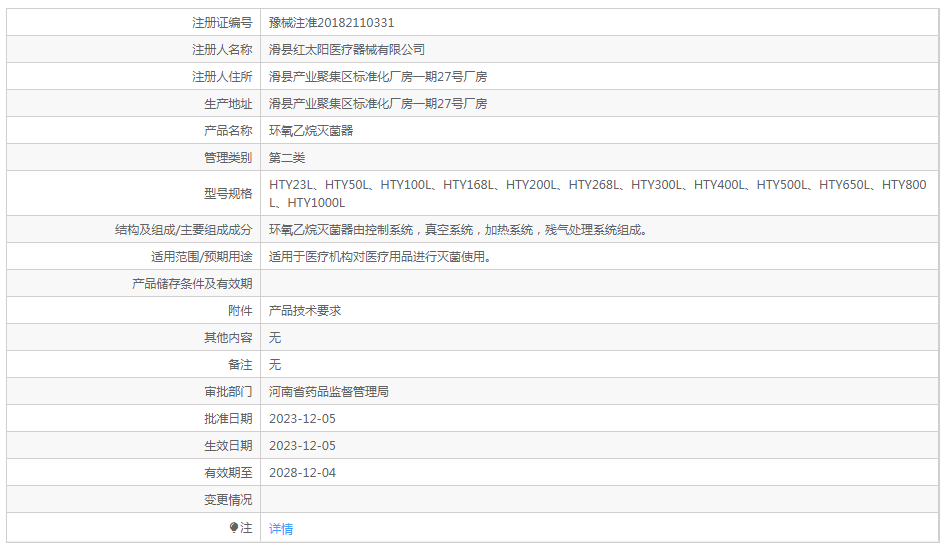Click the 适用范围/预期用途 label
The width and height of the screenshot is (950, 550).
[202, 257]
